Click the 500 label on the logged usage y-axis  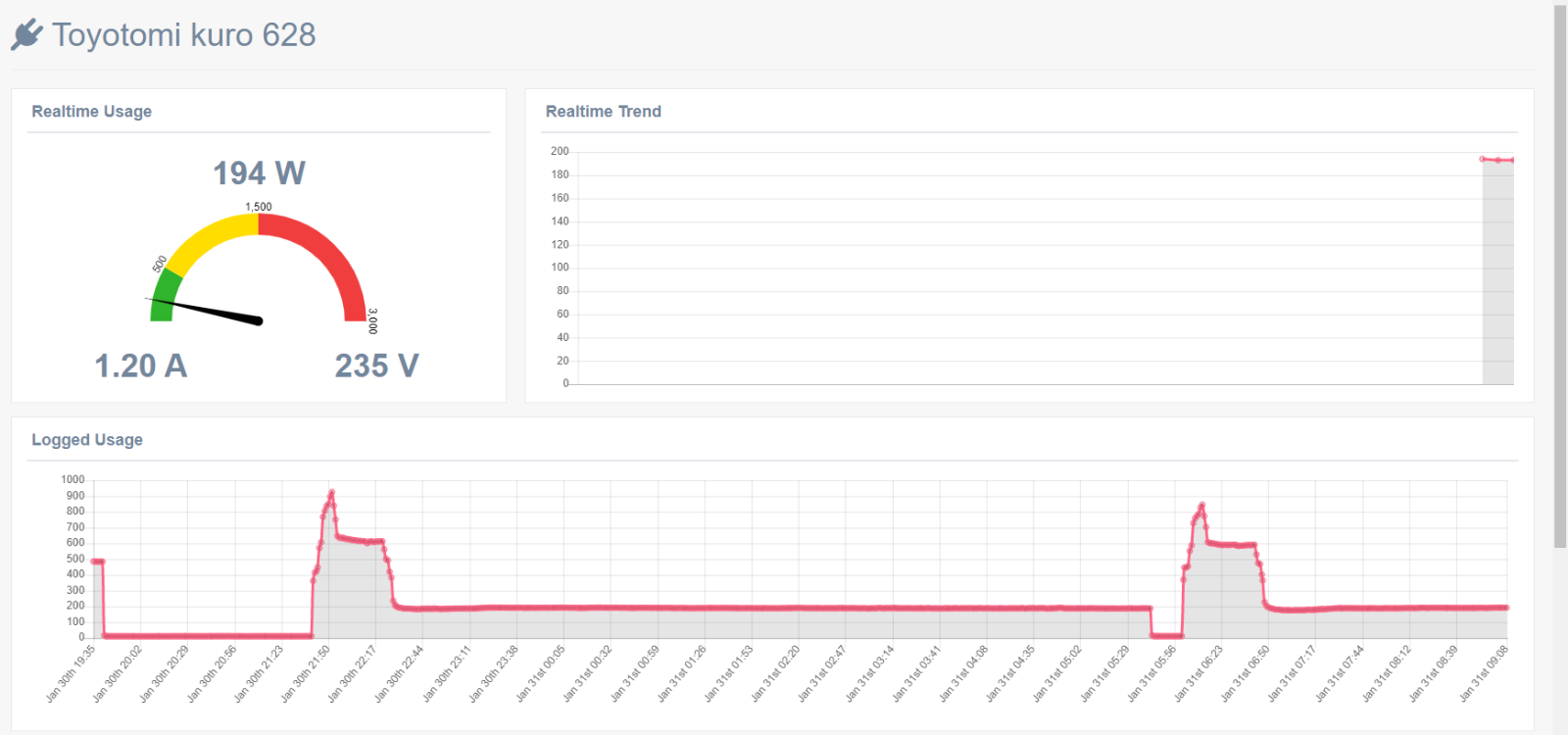[x=75, y=559]
